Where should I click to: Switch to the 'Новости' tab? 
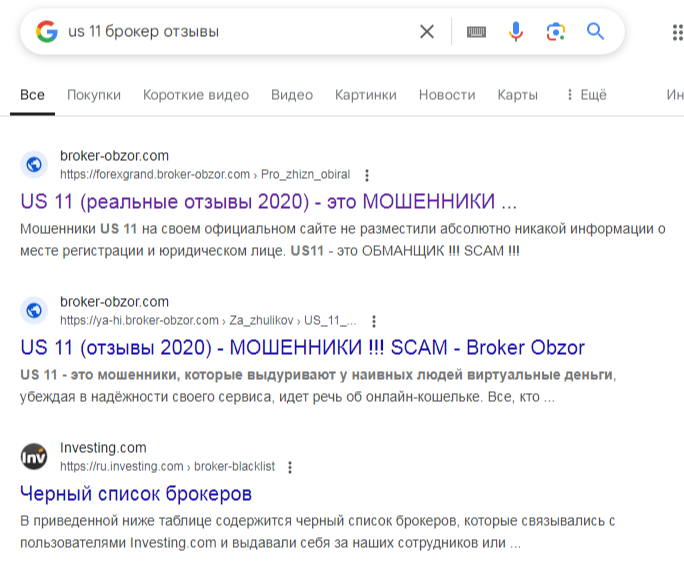click(x=447, y=95)
